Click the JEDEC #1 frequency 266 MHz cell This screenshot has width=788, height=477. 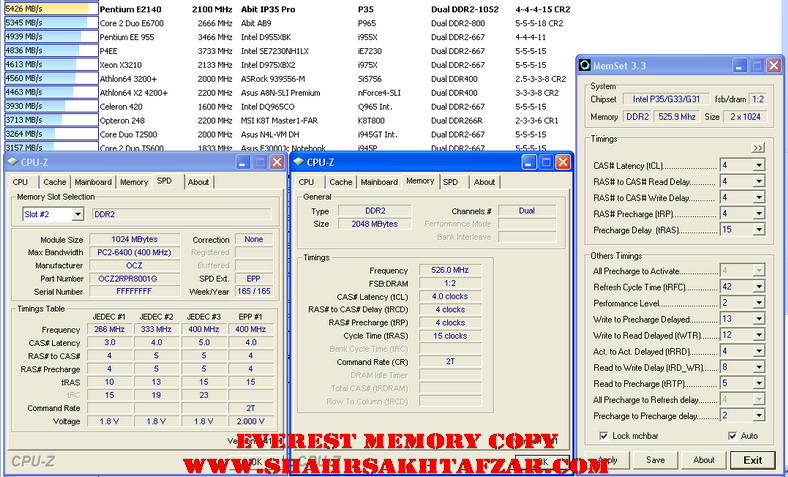click(x=109, y=329)
